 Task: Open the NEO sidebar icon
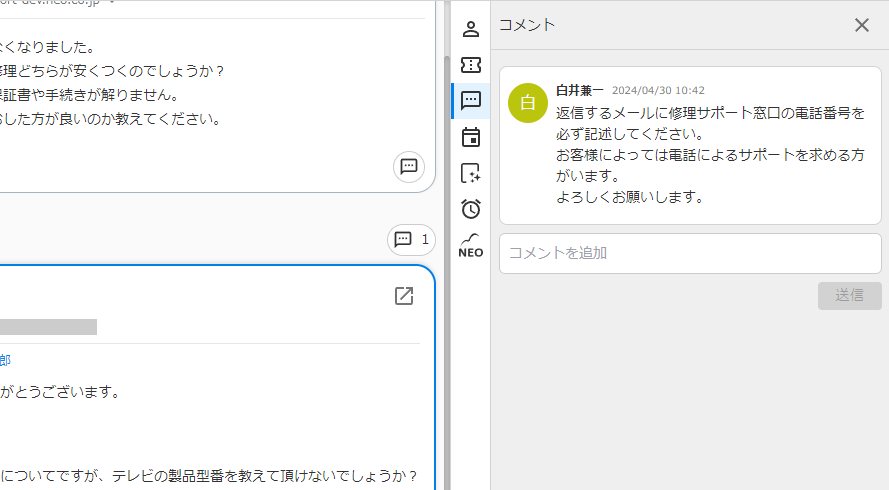[x=471, y=246]
